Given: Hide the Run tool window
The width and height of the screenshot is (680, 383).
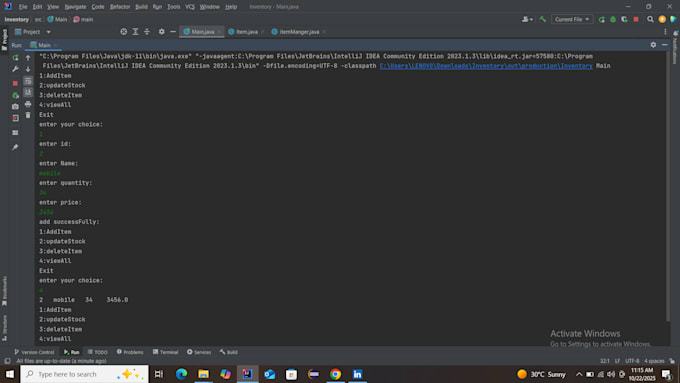Looking at the screenshot, I should coord(664,45).
